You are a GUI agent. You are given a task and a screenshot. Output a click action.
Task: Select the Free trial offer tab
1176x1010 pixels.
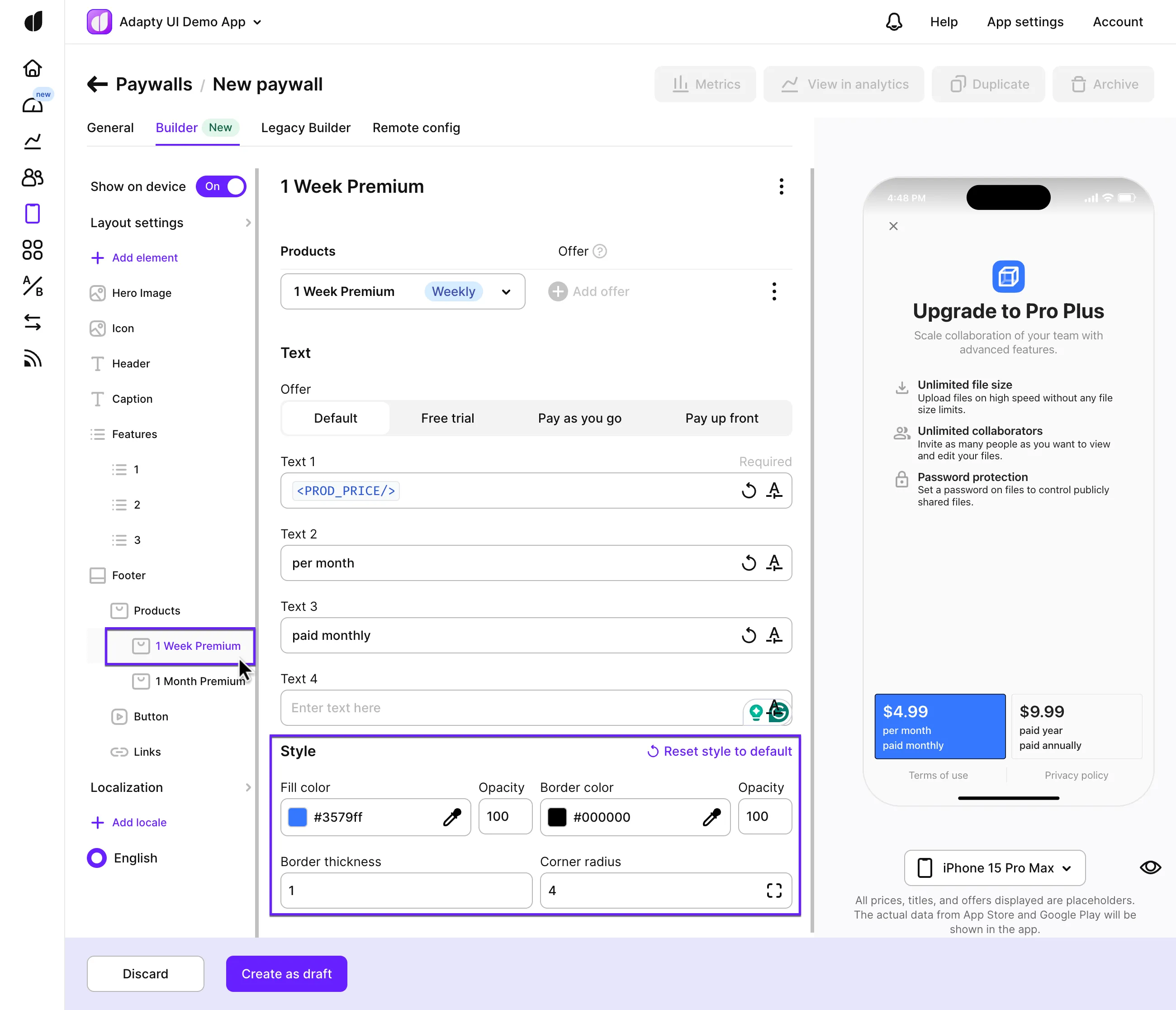447,419
